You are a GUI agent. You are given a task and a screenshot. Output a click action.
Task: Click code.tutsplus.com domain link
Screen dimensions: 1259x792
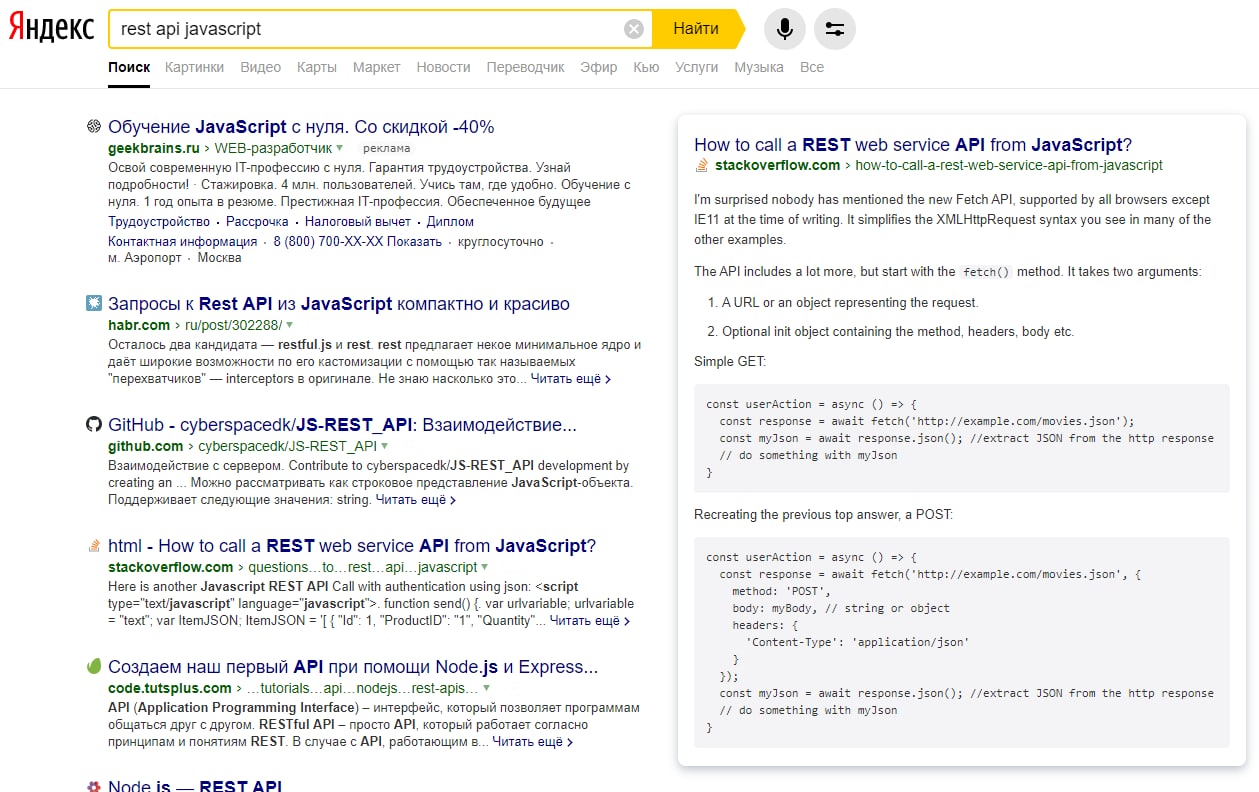170,688
